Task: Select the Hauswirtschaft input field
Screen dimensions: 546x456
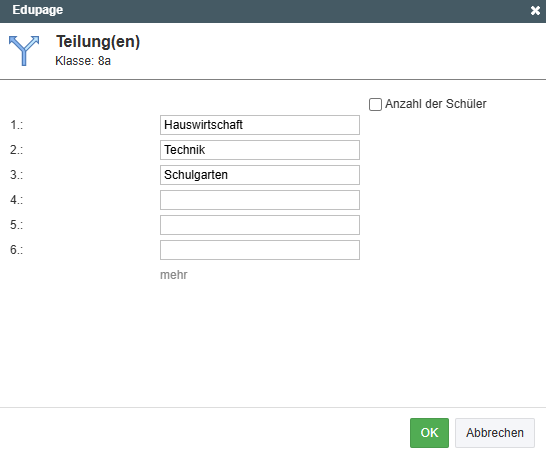Action: (260, 125)
